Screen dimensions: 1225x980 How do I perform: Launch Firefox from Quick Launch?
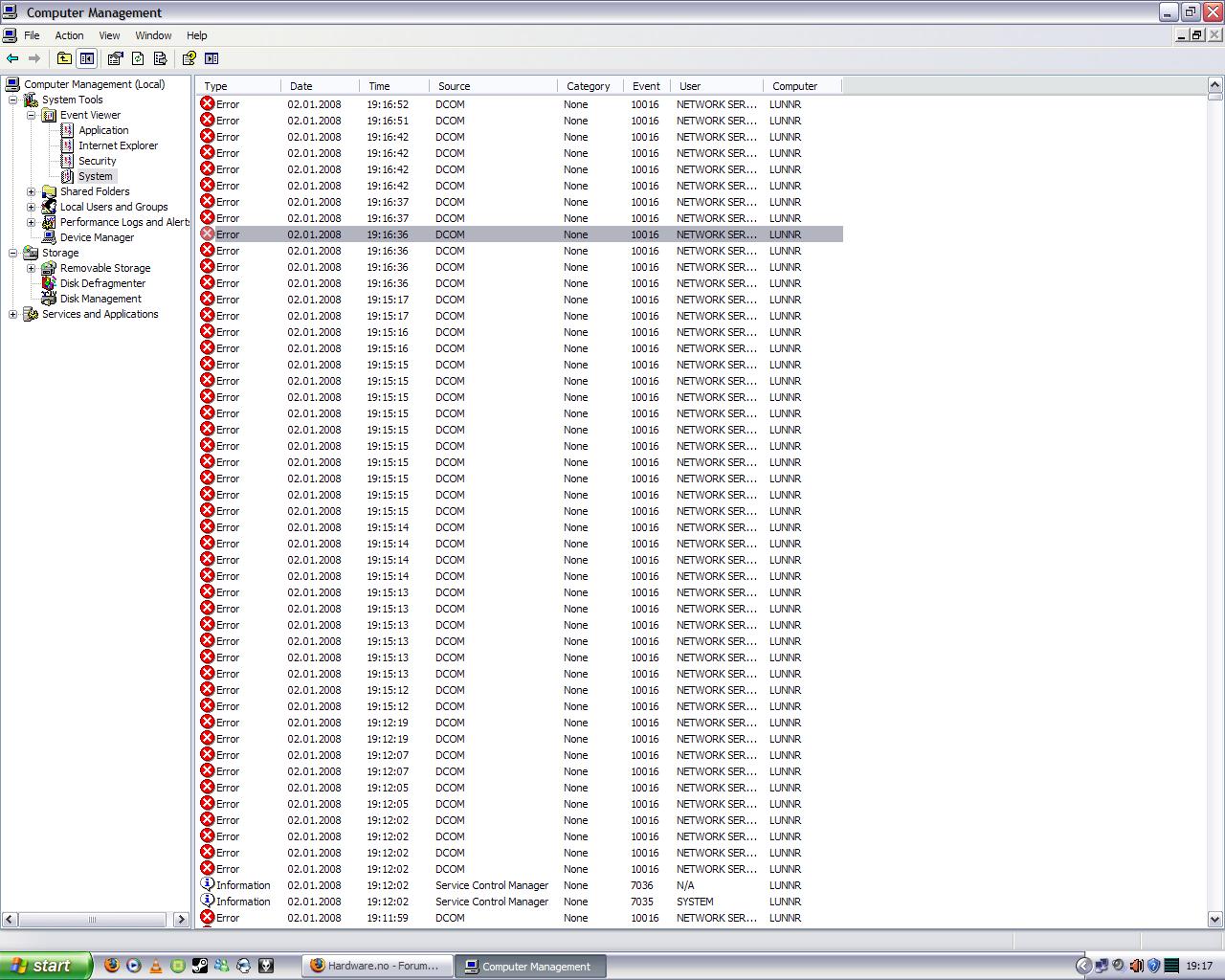click(x=112, y=966)
